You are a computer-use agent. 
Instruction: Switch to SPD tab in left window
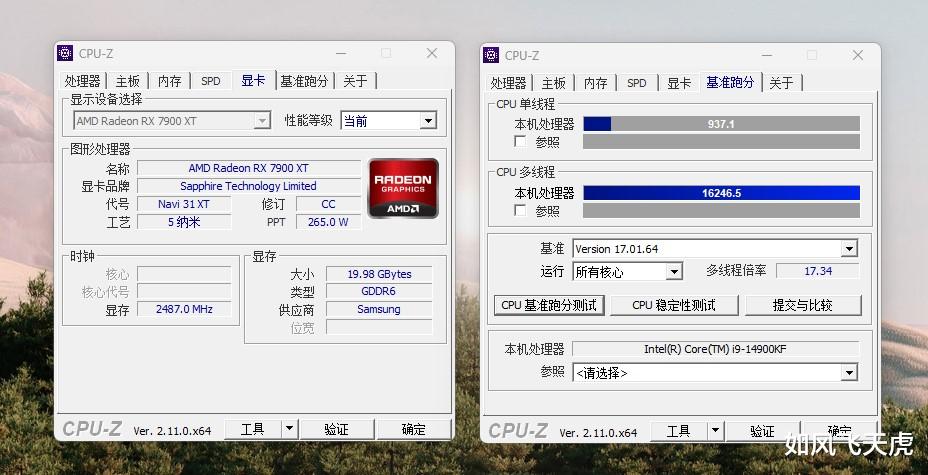click(211, 81)
